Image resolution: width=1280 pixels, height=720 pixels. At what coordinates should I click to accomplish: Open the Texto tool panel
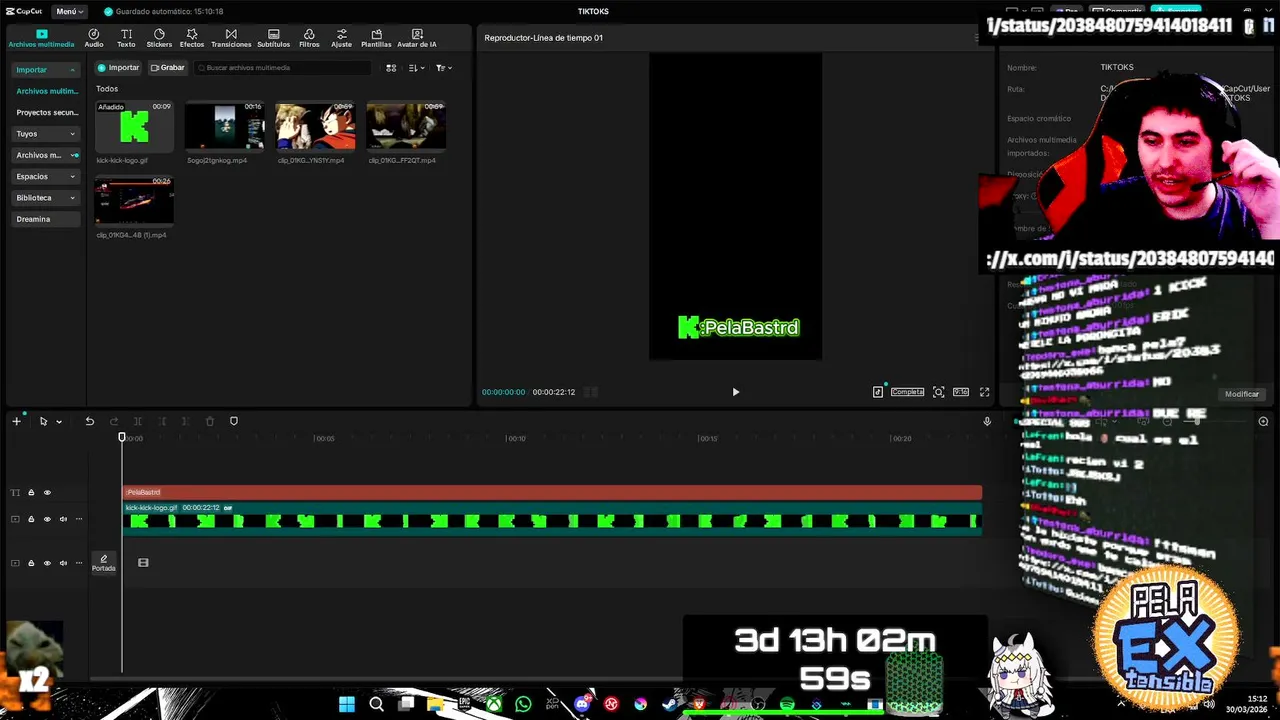[x=126, y=38]
